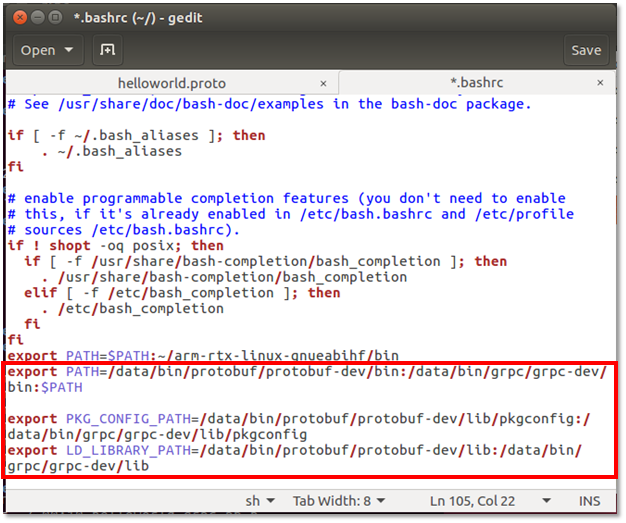Screen dimensions: 626x523
Task: Maximize the gedit window
Action: (55, 18)
